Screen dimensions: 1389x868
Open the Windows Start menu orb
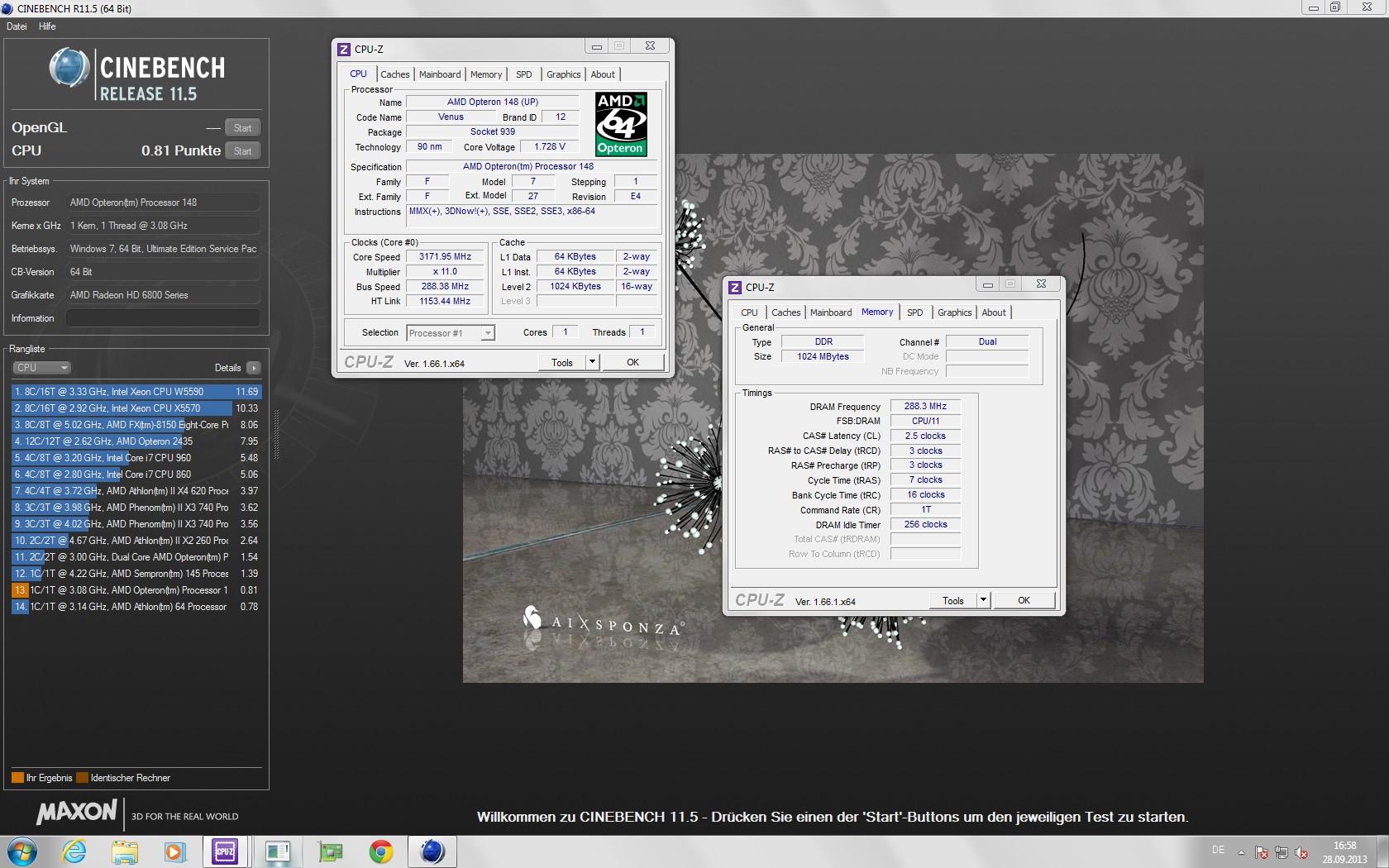[x=21, y=851]
